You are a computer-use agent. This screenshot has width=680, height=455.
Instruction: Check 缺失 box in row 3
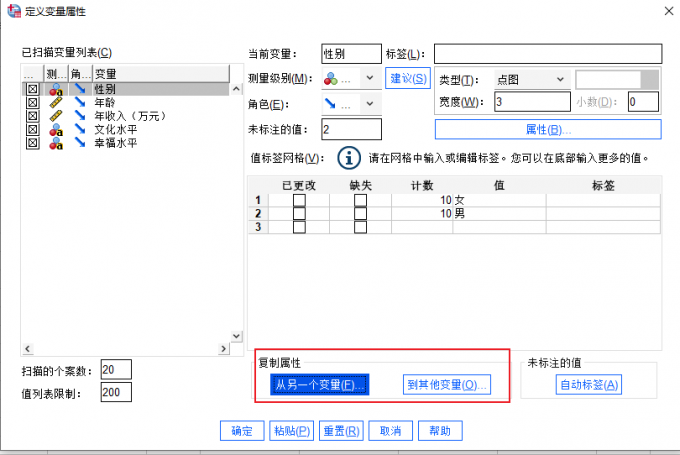pos(360,227)
